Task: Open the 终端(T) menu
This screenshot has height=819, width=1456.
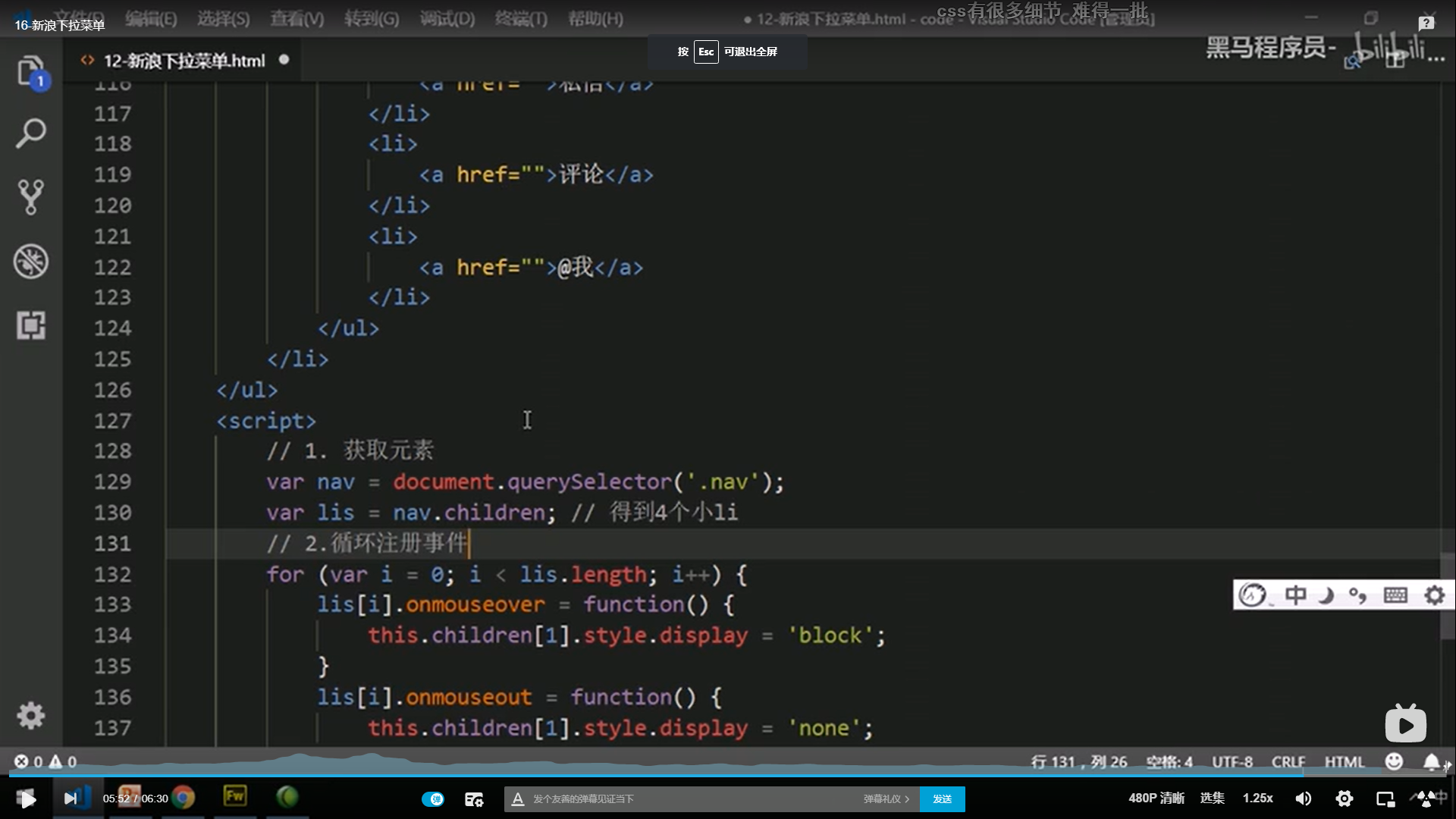Action: pyautogui.click(x=521, y=19)
